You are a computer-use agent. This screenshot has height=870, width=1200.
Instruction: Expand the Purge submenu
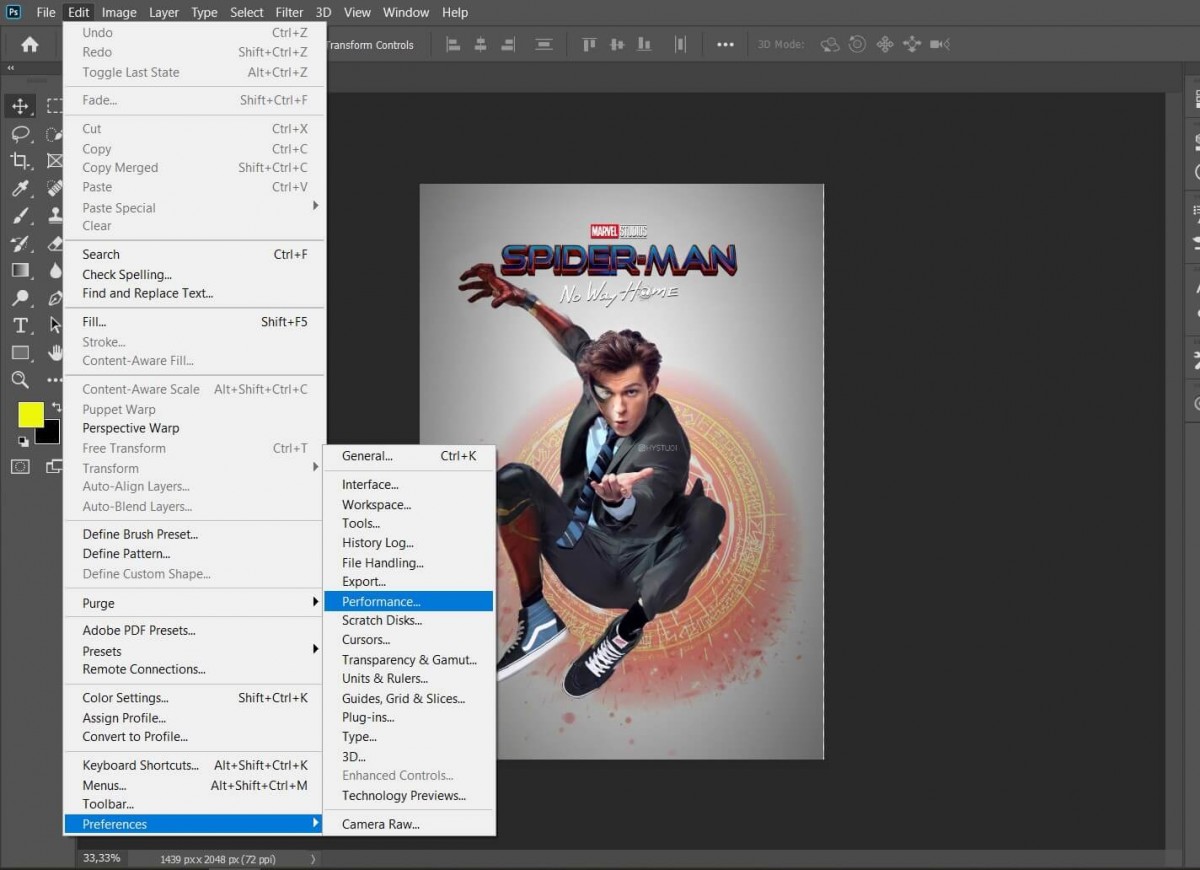194,603
